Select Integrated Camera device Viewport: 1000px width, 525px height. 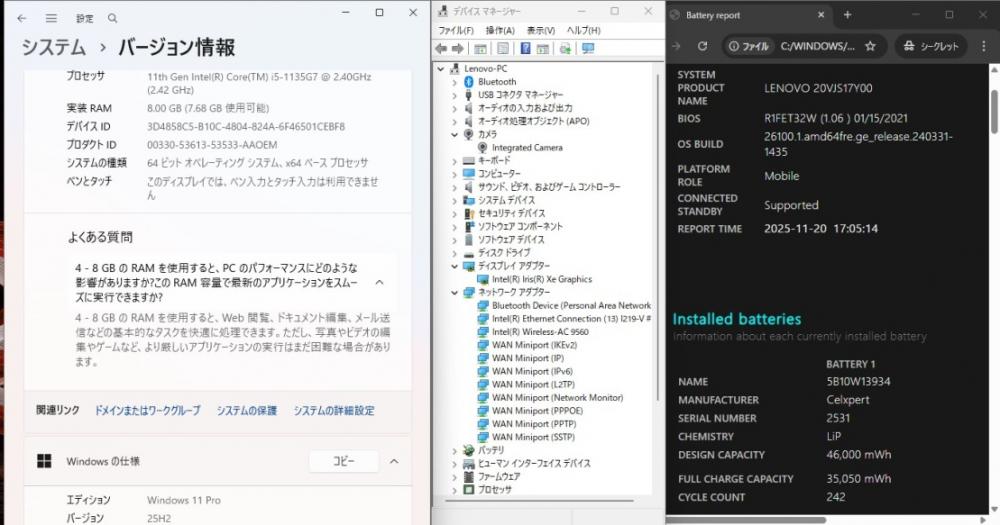tap(527, 147)
